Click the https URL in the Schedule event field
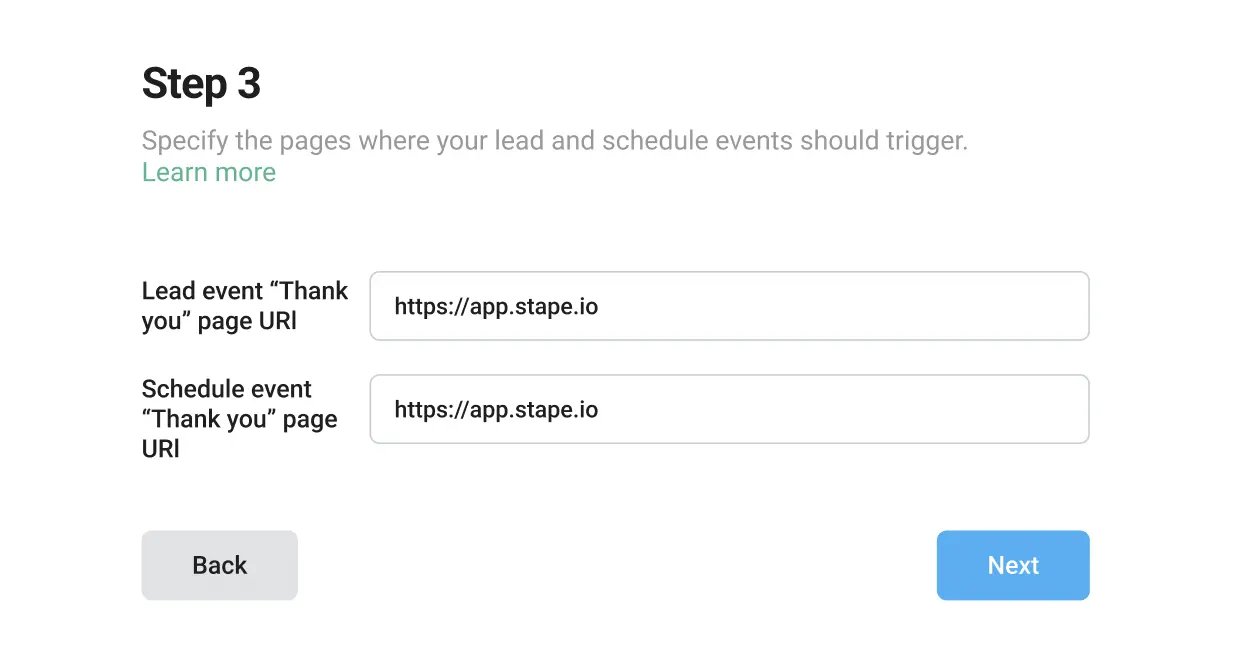 point(495,409)
